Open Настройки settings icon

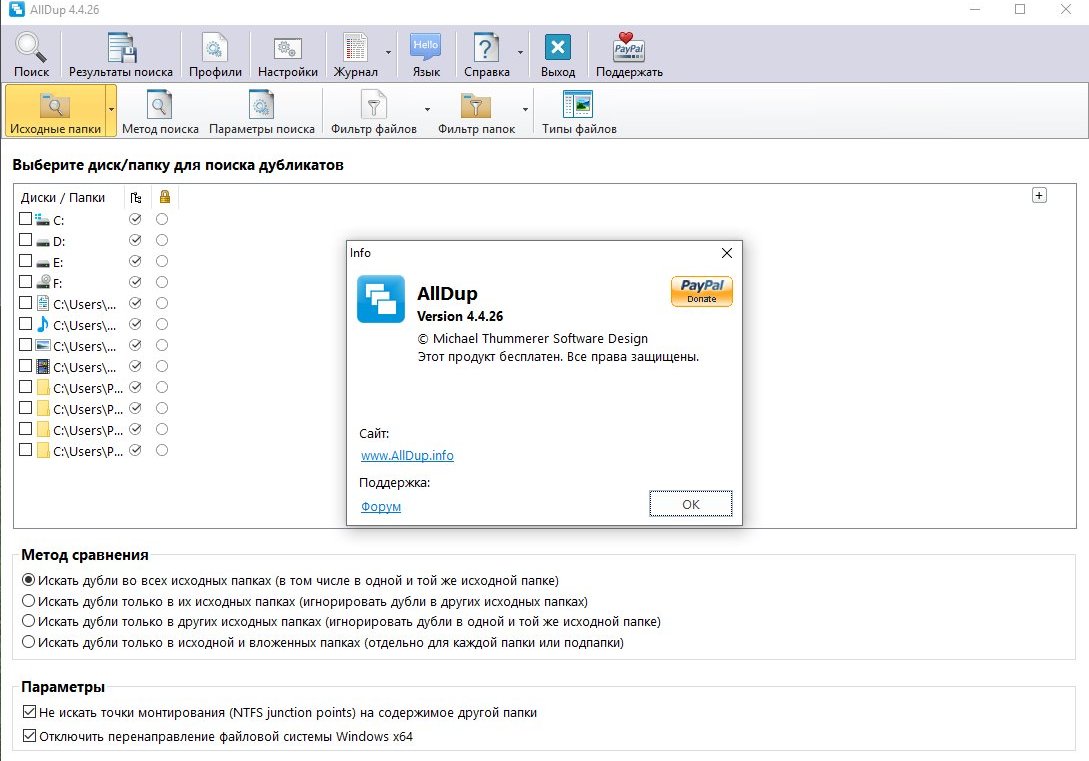[288, 55]
